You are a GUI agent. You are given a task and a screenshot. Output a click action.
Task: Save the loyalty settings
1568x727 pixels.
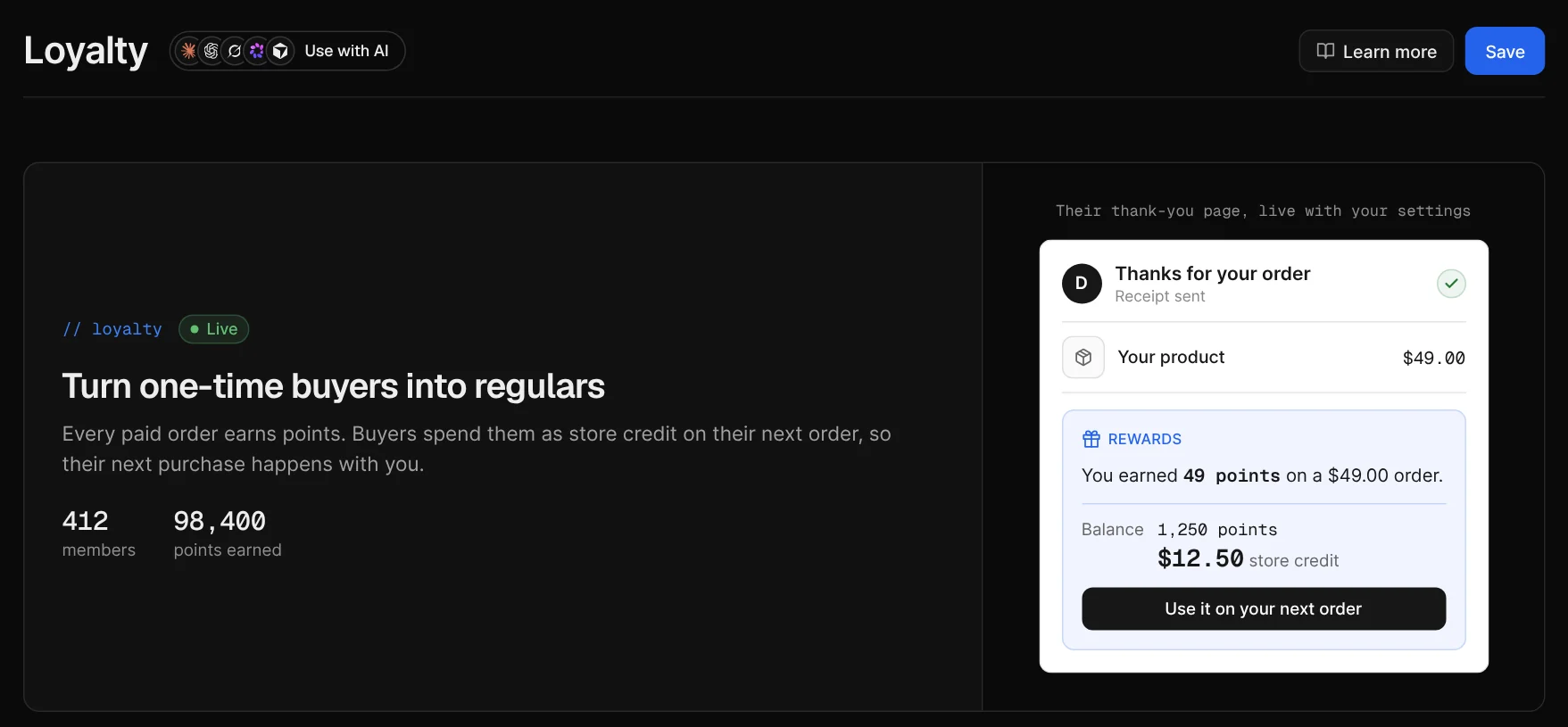(1505, 51)
